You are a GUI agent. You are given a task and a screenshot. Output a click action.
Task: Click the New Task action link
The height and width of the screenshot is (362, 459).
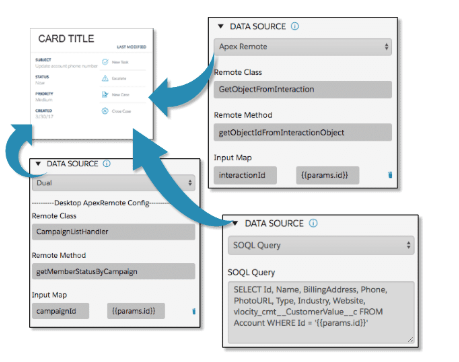click(x=120, y=62)
